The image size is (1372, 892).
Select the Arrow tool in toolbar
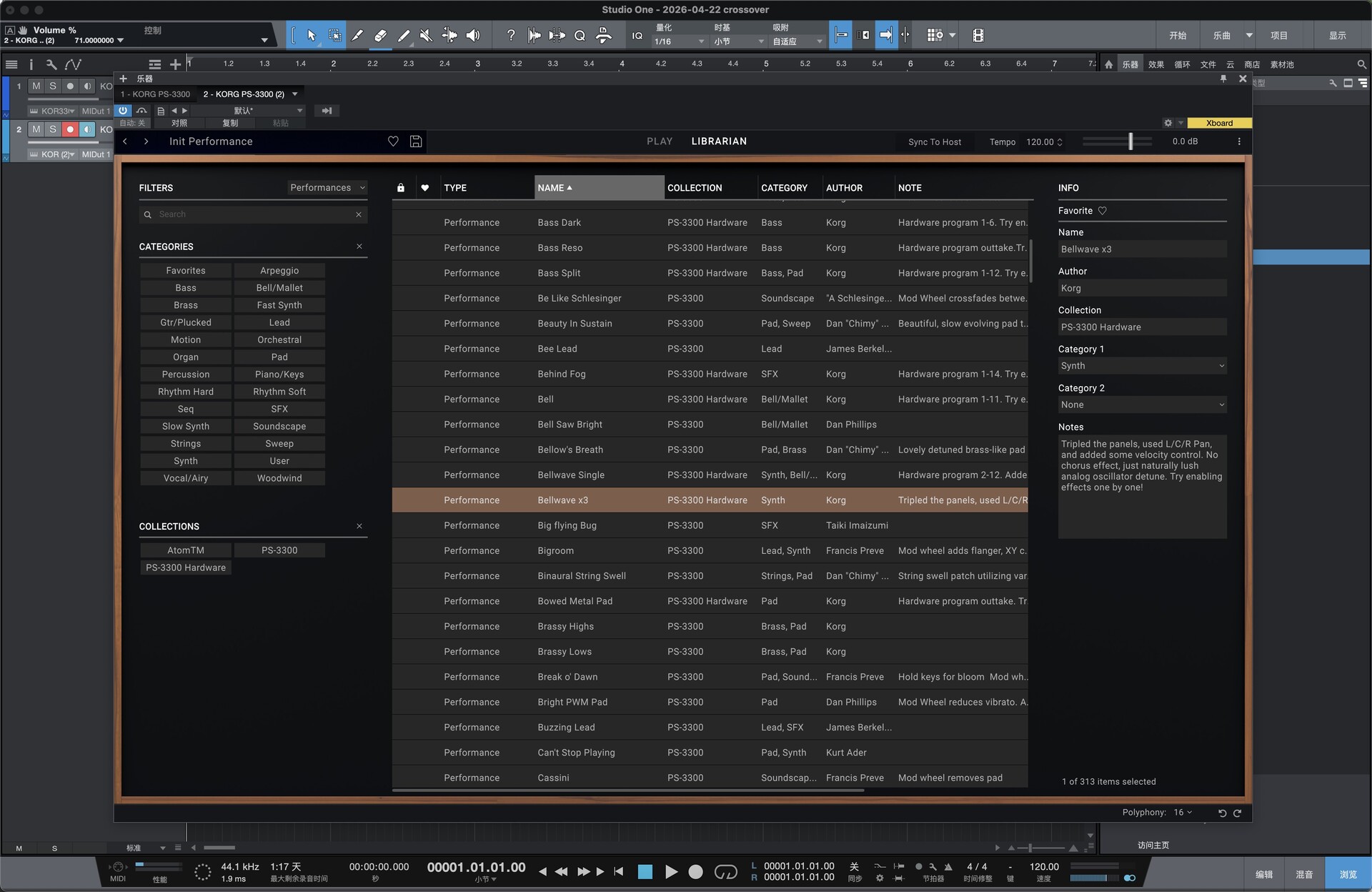point(312,35)
